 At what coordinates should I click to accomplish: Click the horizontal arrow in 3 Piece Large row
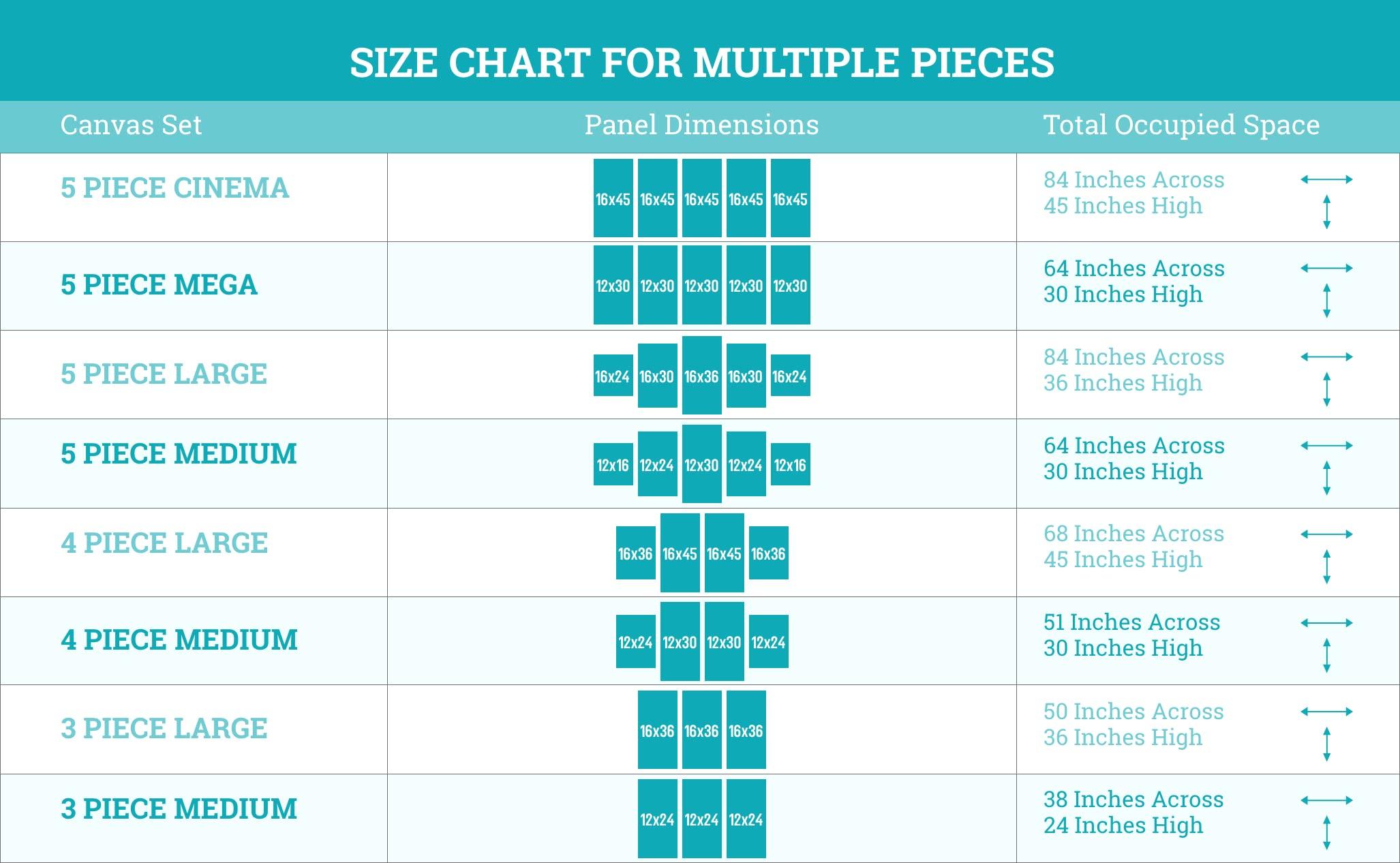(1326, 712)
